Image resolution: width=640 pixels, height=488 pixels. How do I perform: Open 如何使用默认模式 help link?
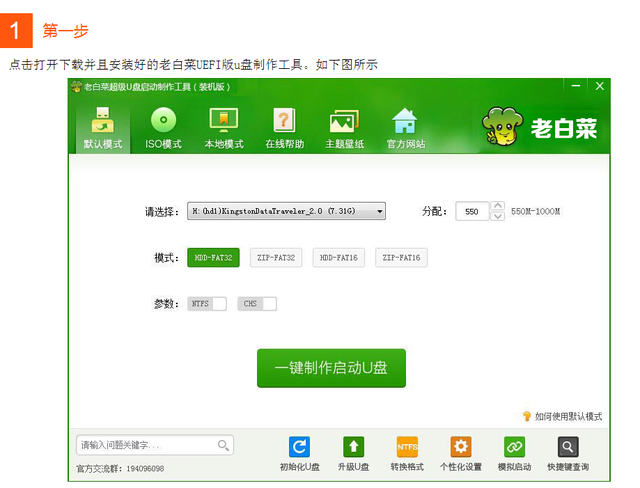point(568,417)
